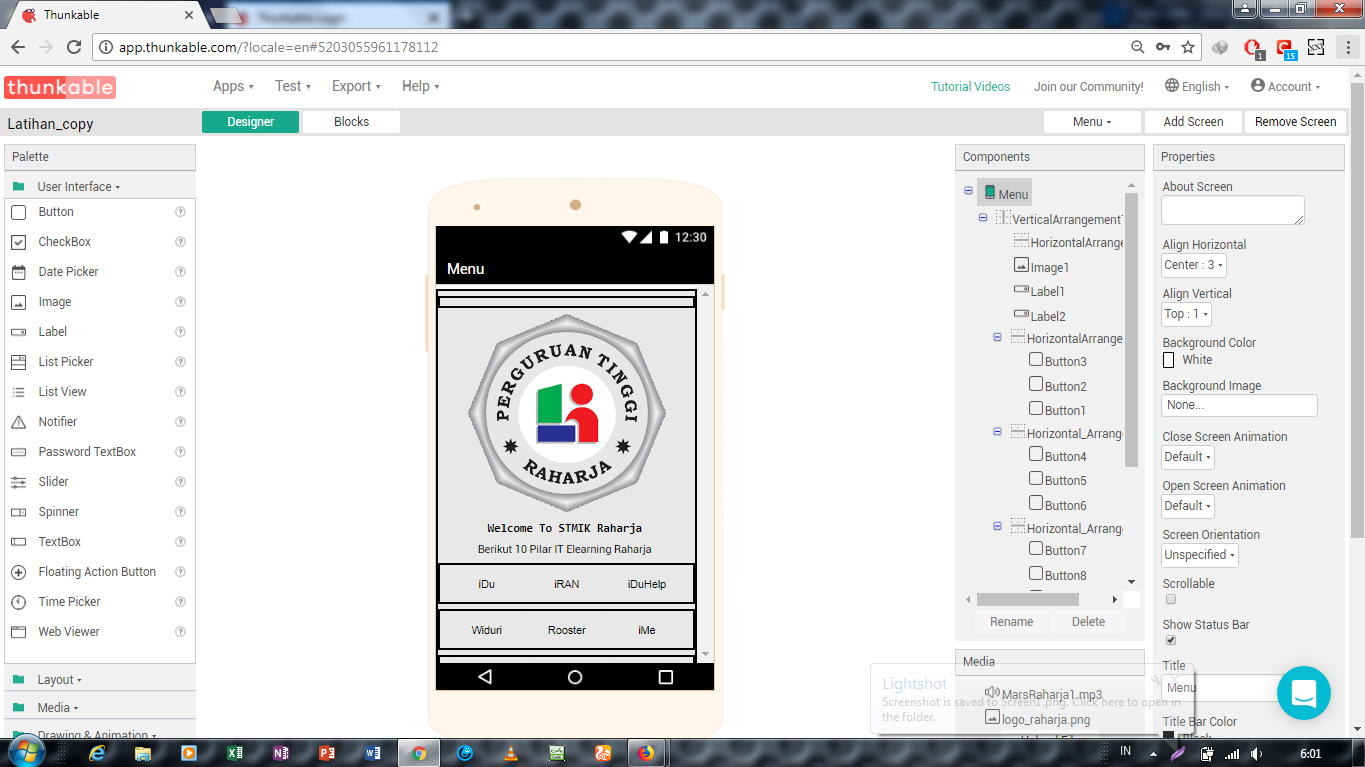Open the Export menu
The image size is (1365, 767).
357,87
